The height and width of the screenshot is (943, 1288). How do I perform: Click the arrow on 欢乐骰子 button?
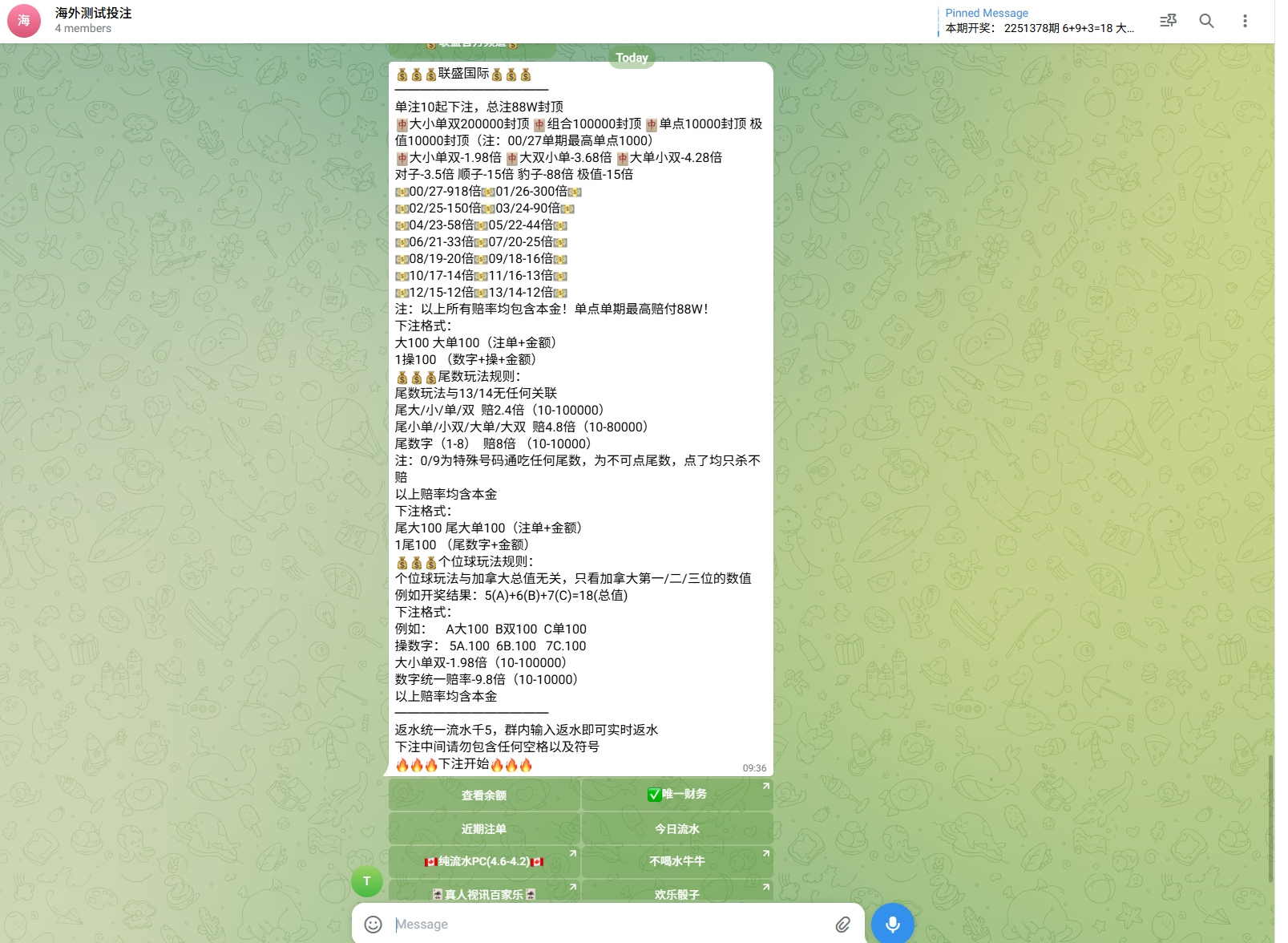(x=765, y=887)
